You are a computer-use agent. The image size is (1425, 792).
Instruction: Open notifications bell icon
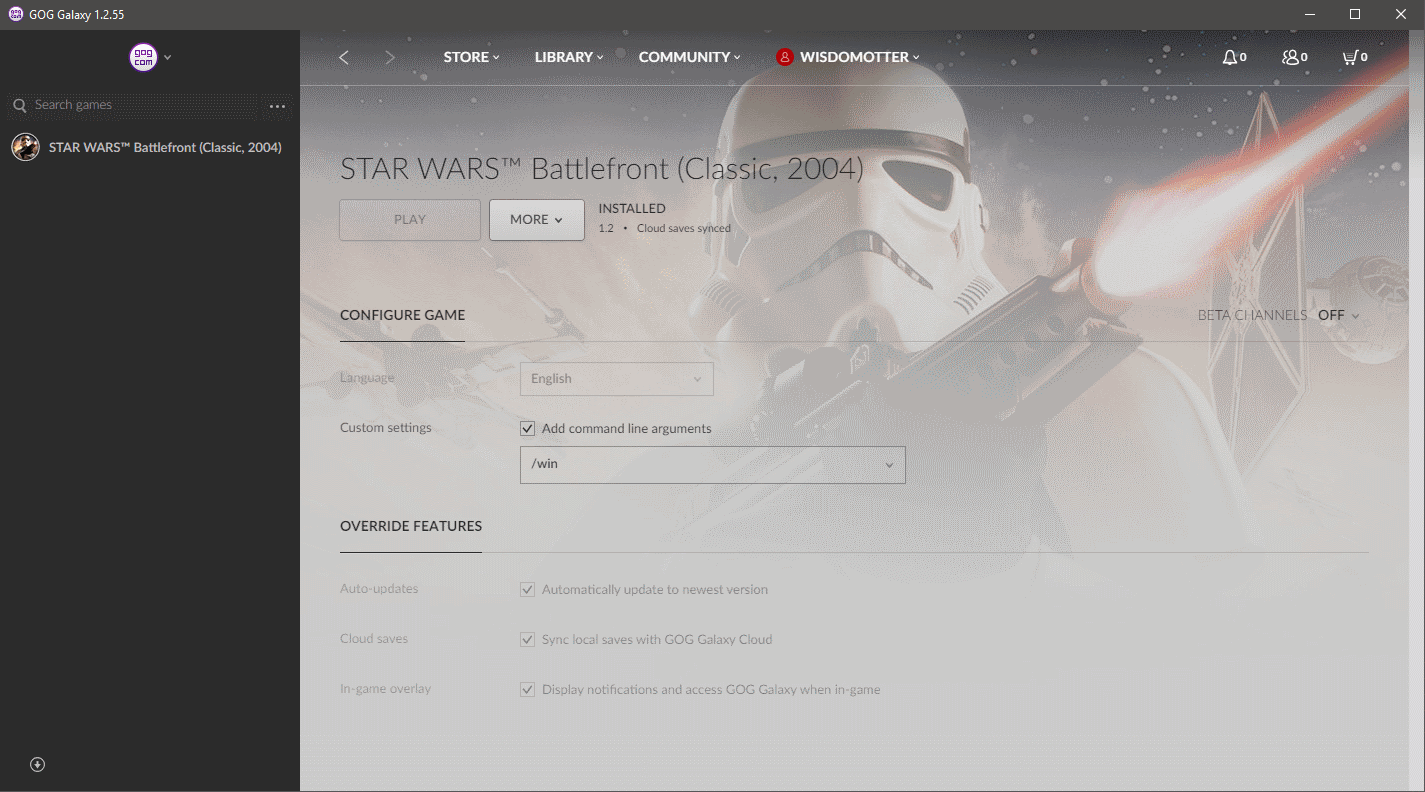[x=1234, y=57]
